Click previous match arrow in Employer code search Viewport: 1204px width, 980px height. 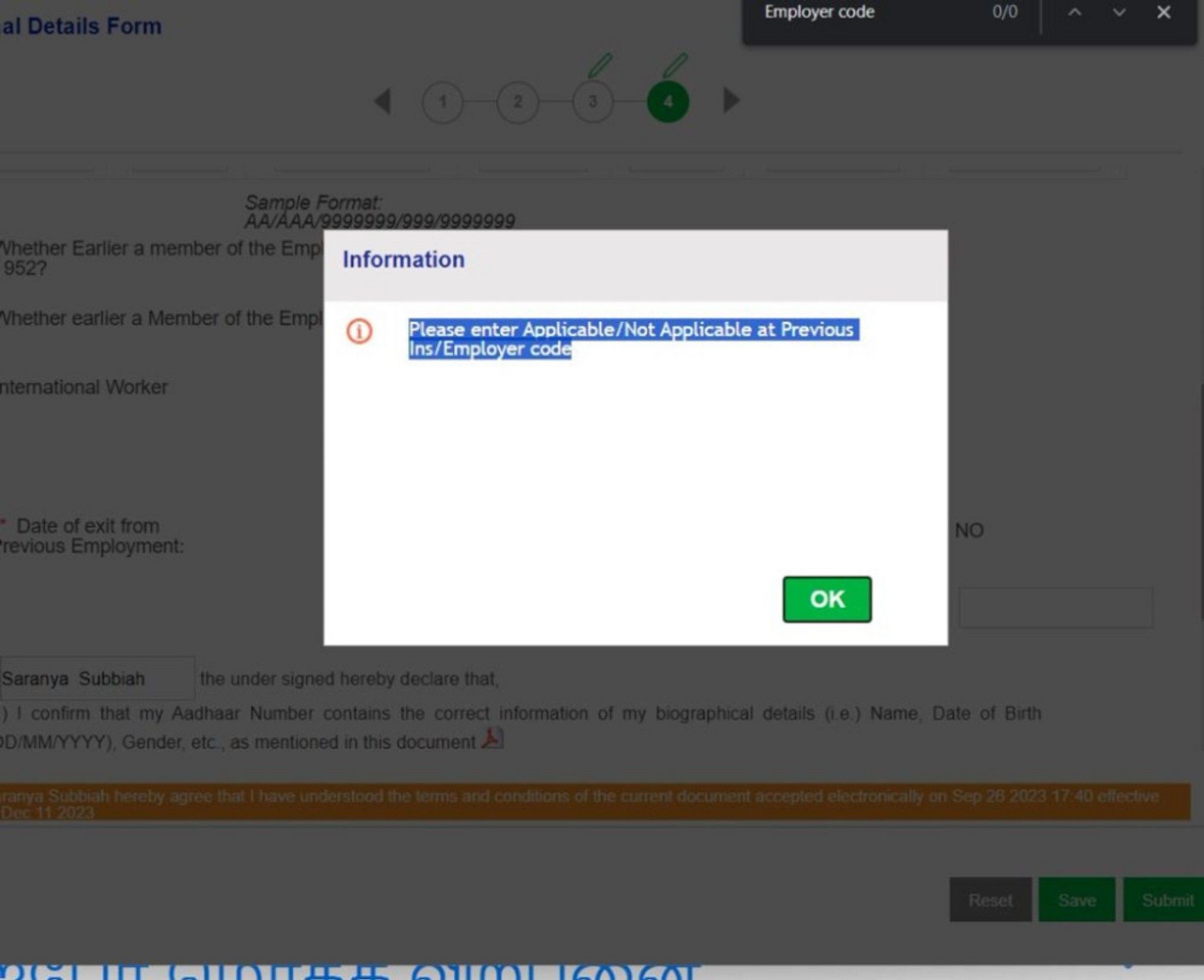1076,13
